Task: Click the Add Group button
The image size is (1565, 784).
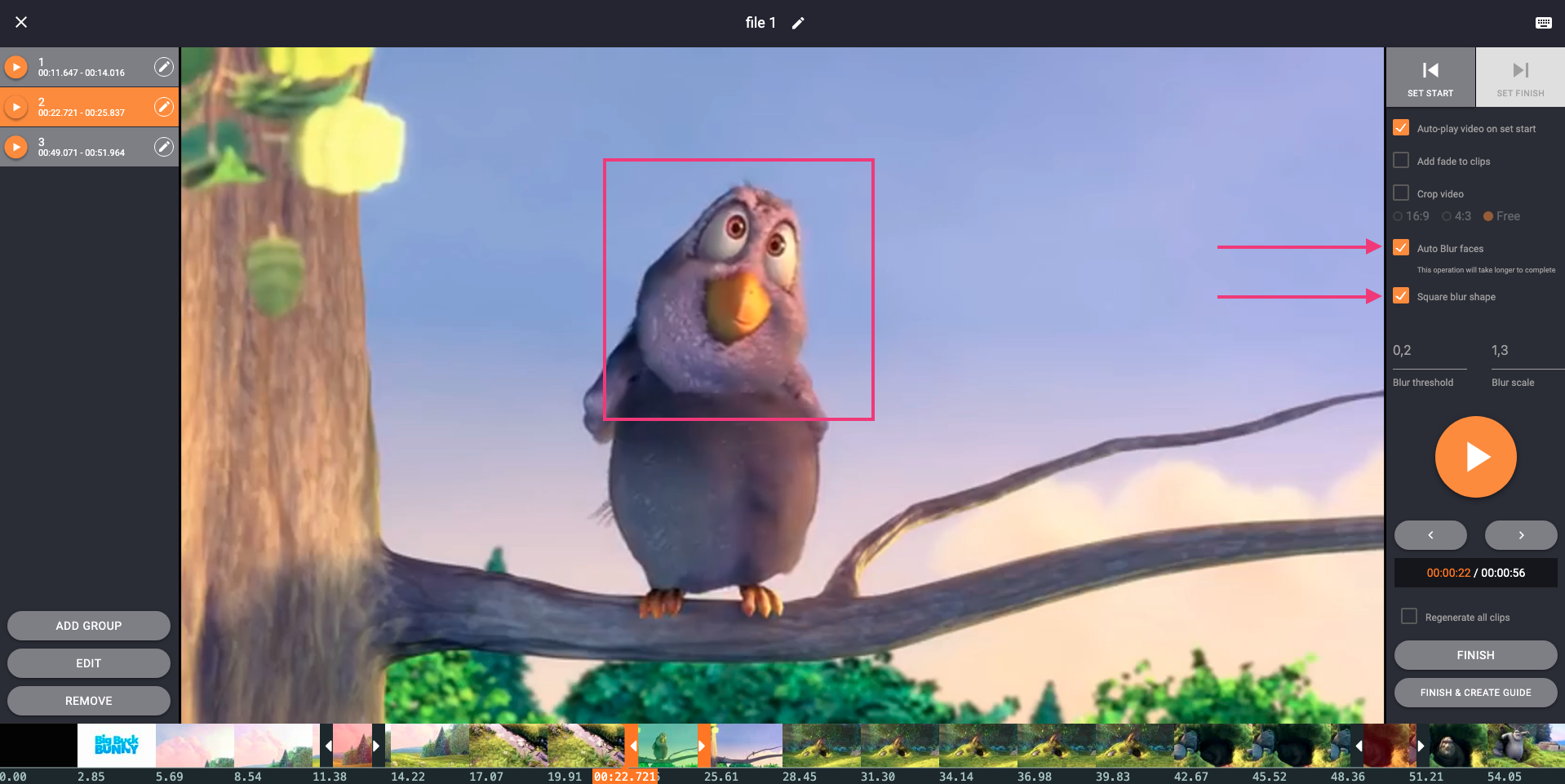Action: [89, 626]
